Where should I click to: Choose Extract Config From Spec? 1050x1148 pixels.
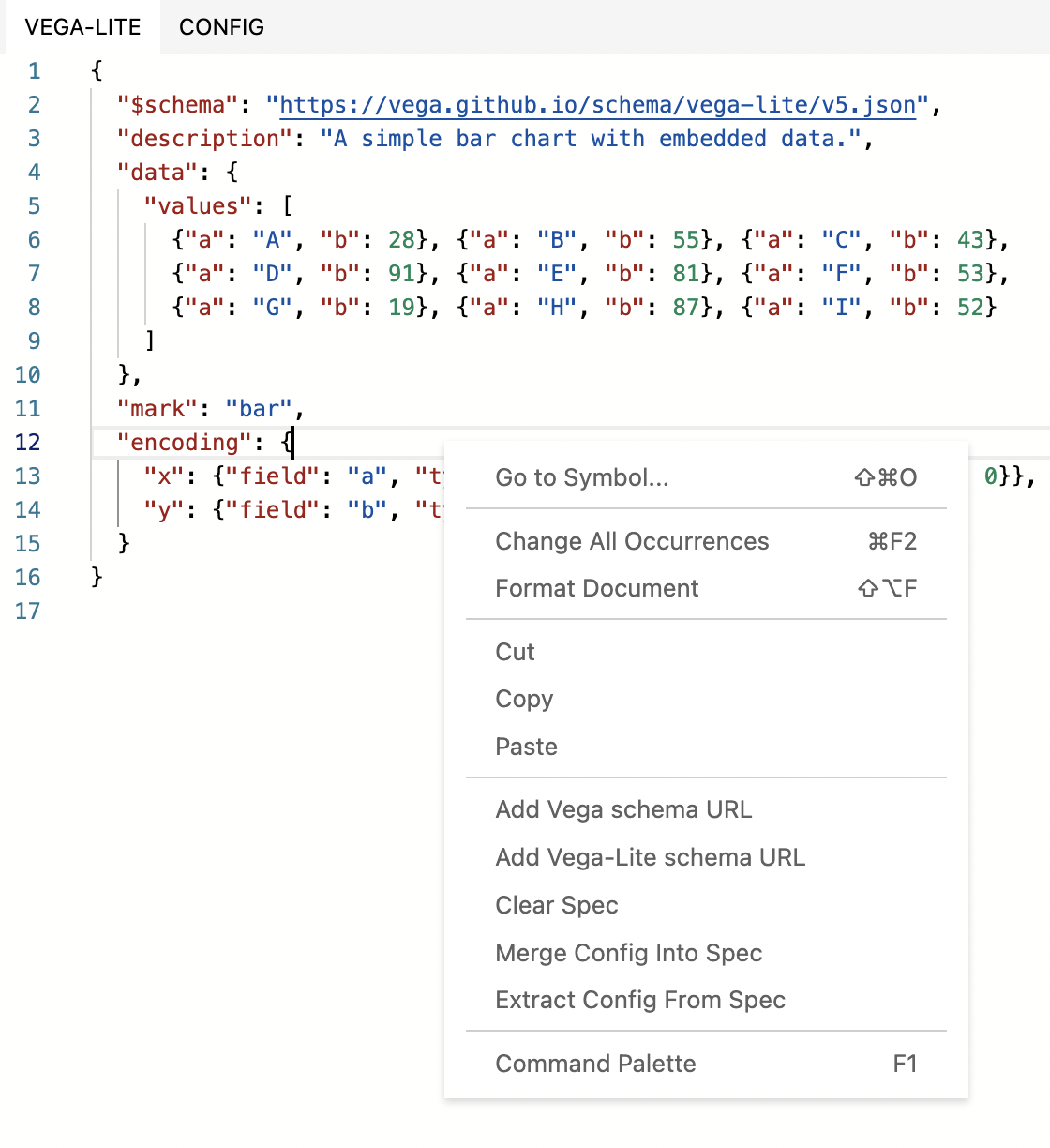(639, 1000)
